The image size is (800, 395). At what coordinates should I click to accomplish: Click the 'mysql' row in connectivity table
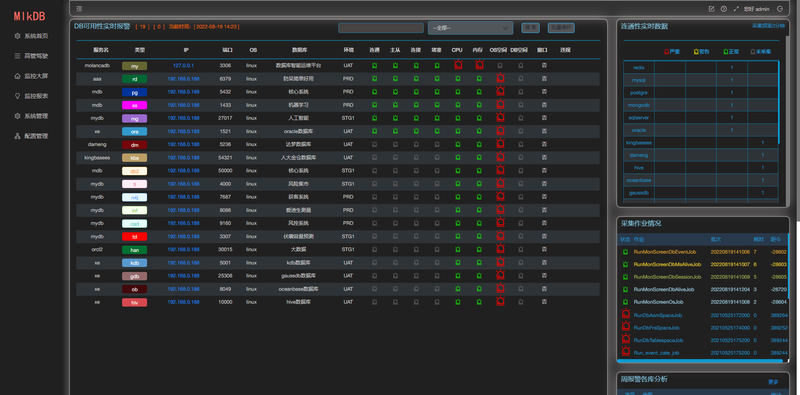(701, 80)
